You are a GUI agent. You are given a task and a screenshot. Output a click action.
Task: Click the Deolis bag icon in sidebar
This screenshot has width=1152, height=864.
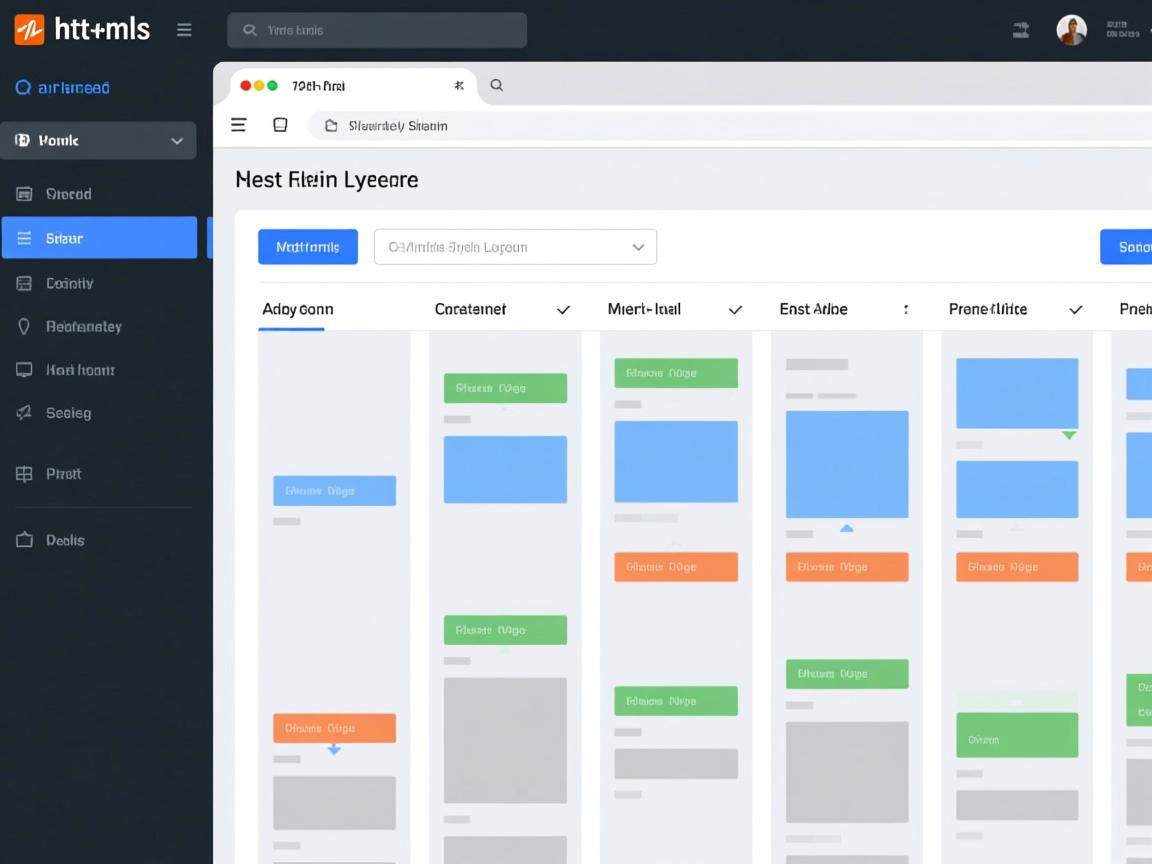[x=24, y=540]
